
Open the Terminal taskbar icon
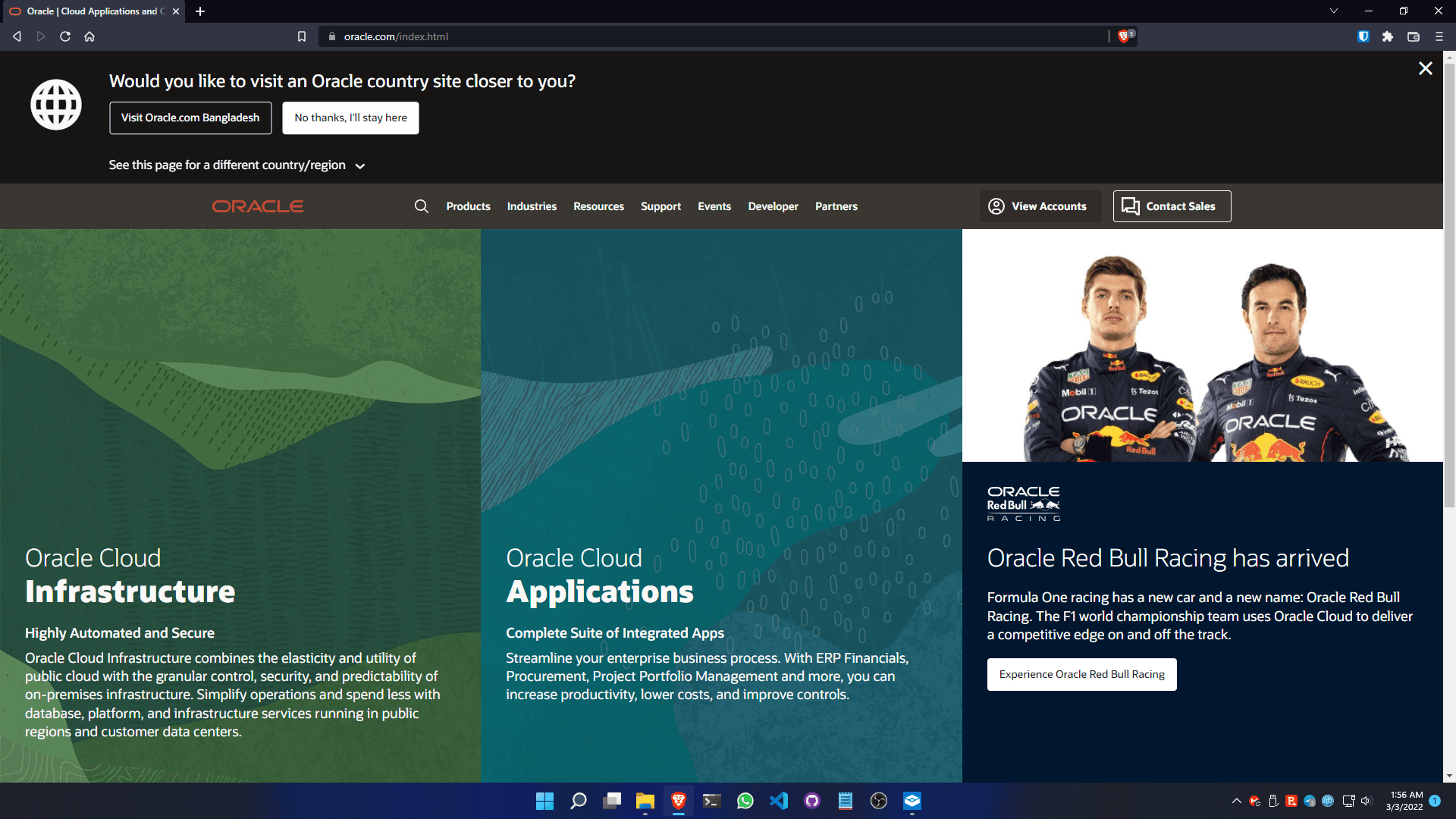tap(711, 801)
